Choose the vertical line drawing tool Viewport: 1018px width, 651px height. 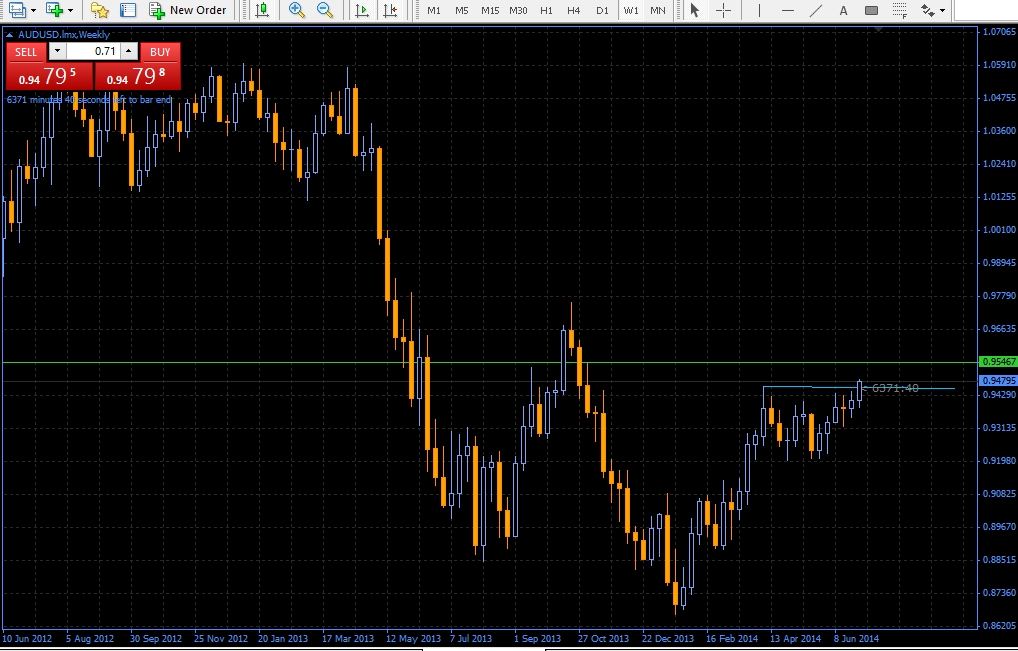coord(759,10)
